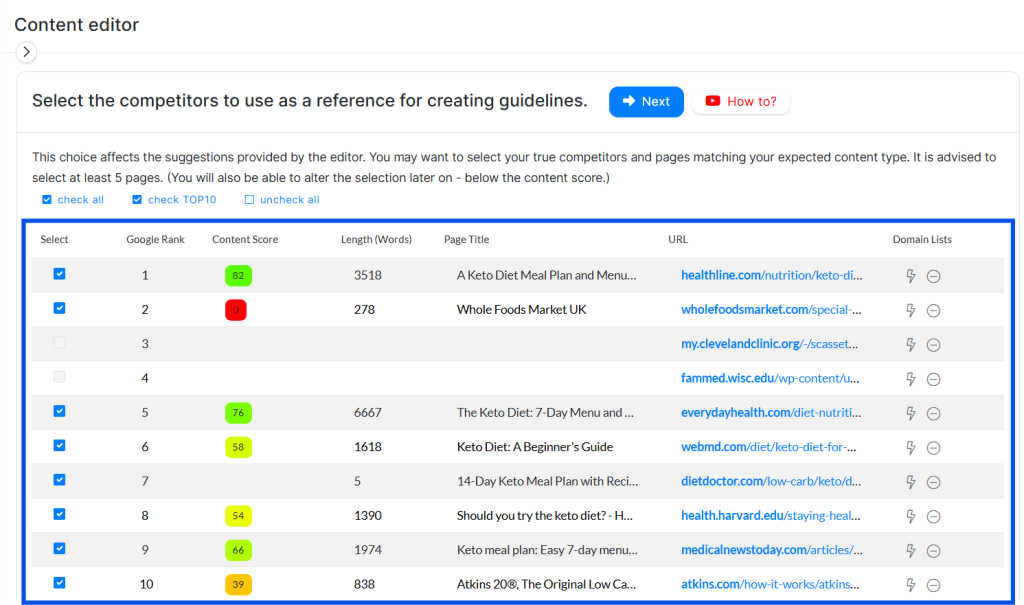Open the How to? video help
The height and width of the screenshot is (605, 1024).
740,101
